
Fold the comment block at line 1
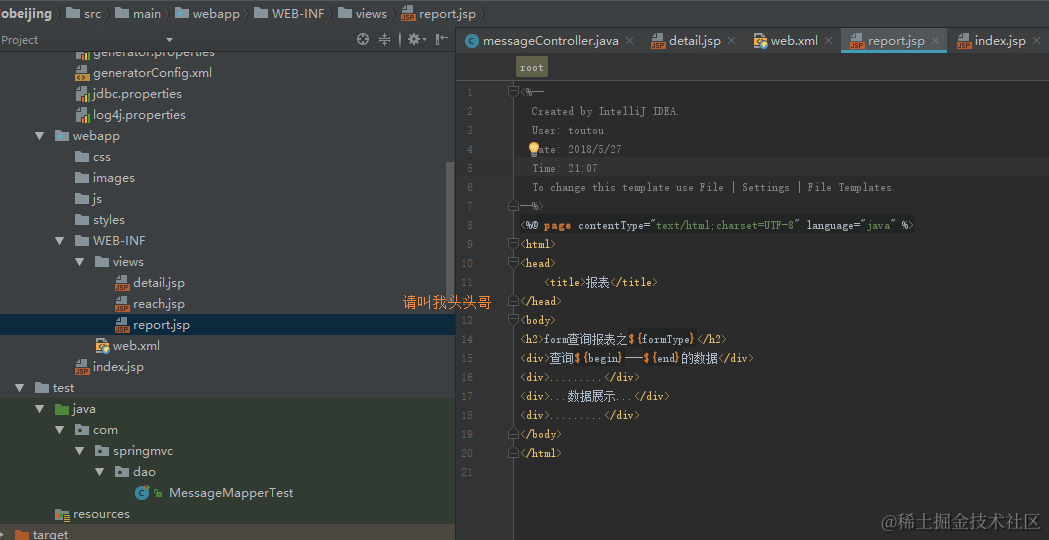[513, 92]
